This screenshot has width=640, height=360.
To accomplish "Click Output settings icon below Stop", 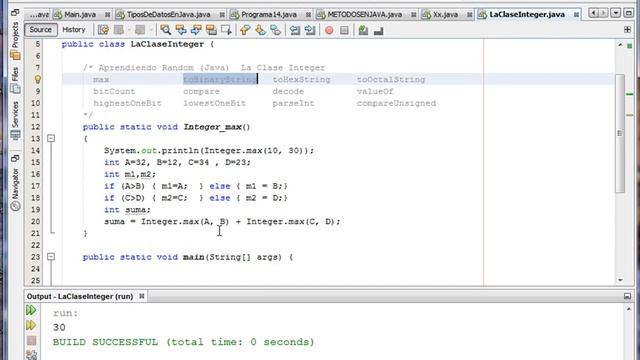I will tap(31, 354).
